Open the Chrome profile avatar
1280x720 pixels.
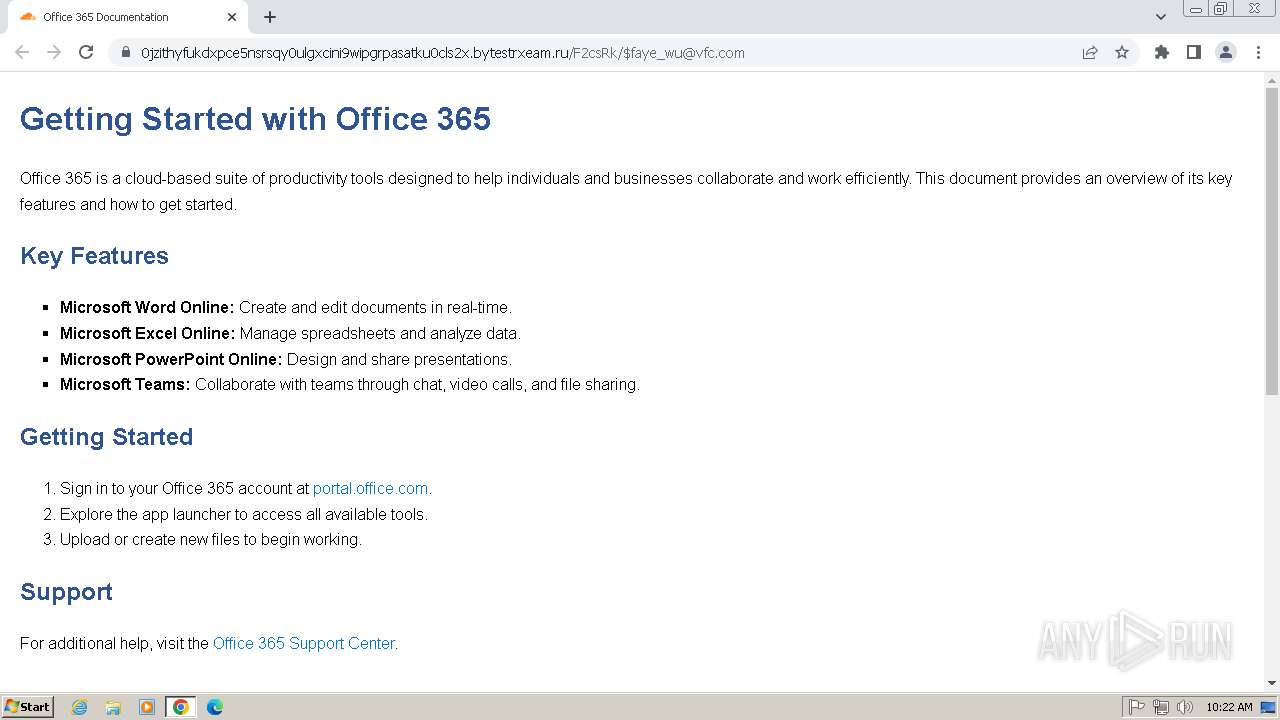[1226, 52]
